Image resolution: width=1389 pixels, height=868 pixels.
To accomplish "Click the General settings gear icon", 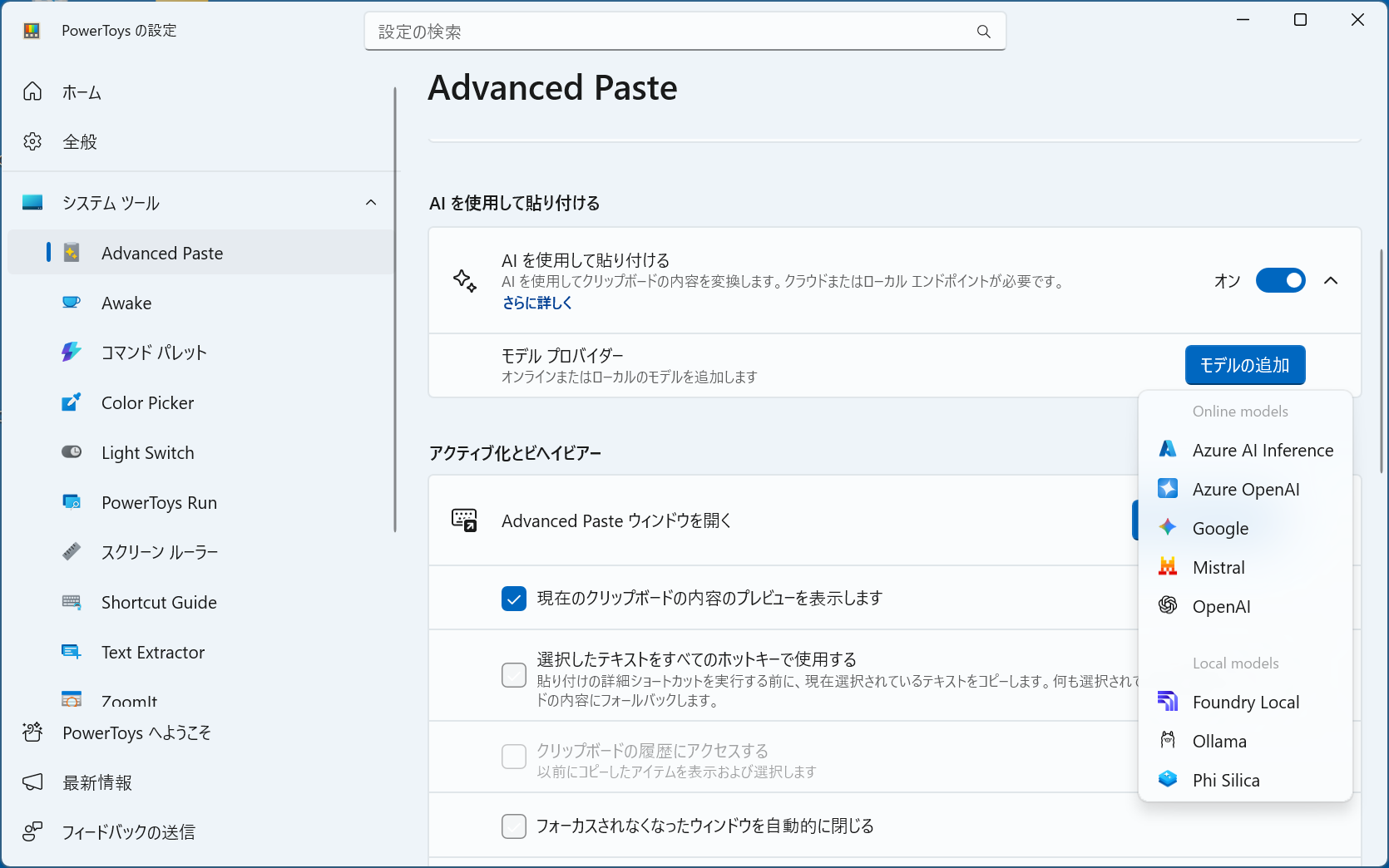I will click(x=32, y=141).
